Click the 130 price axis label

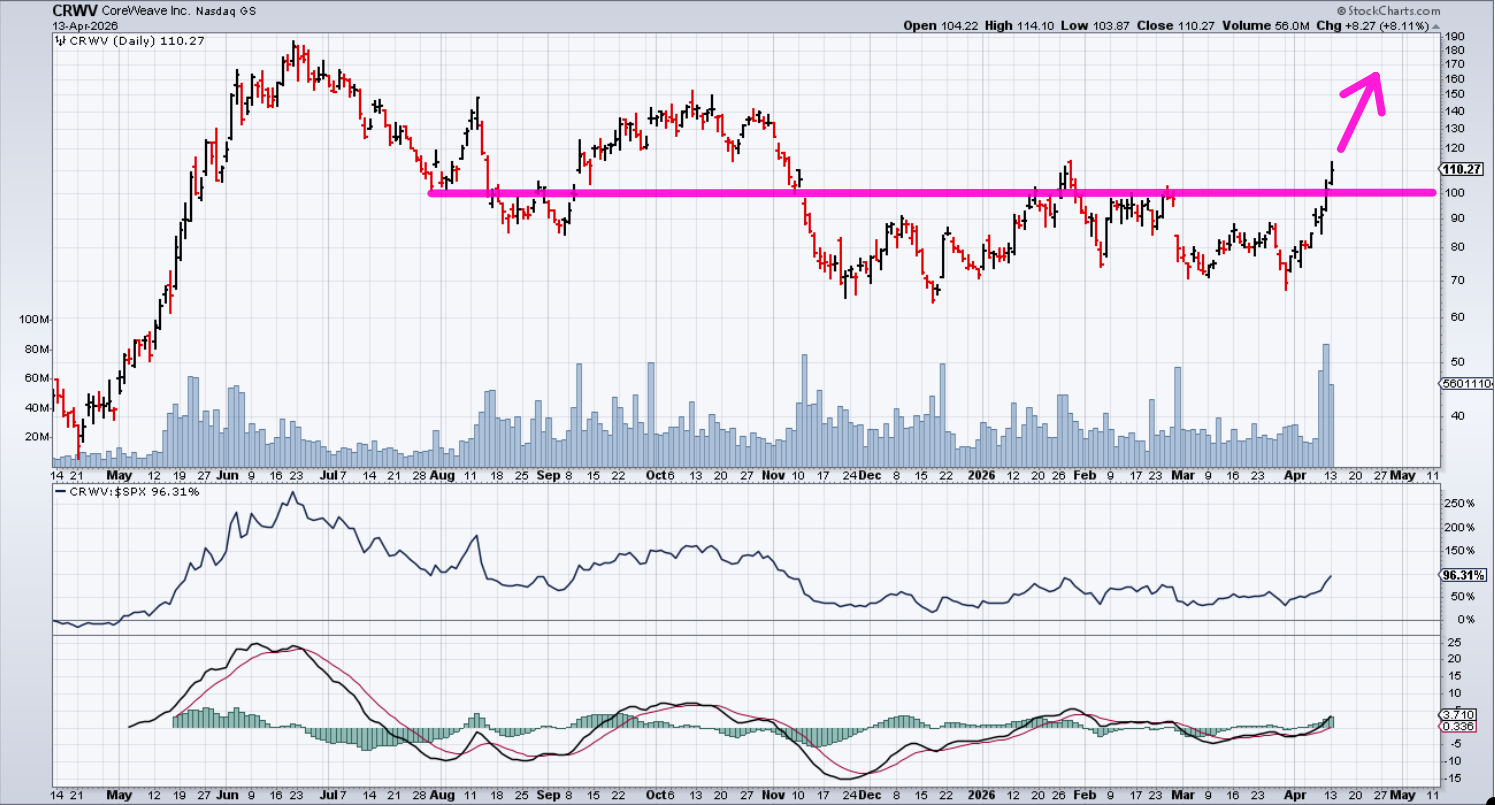click(x=1453, y=130)
